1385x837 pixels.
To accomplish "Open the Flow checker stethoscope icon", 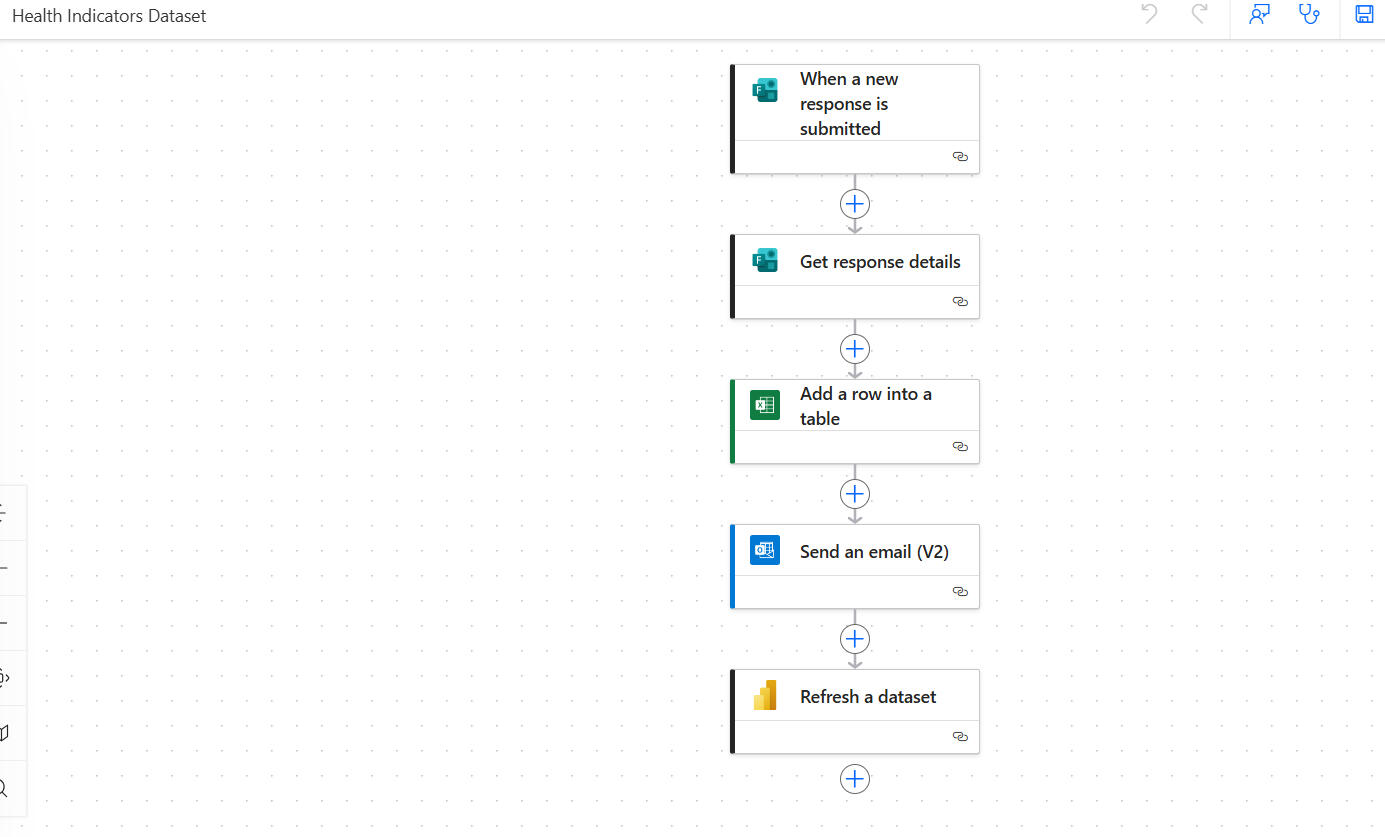I will pos(1308,14).
